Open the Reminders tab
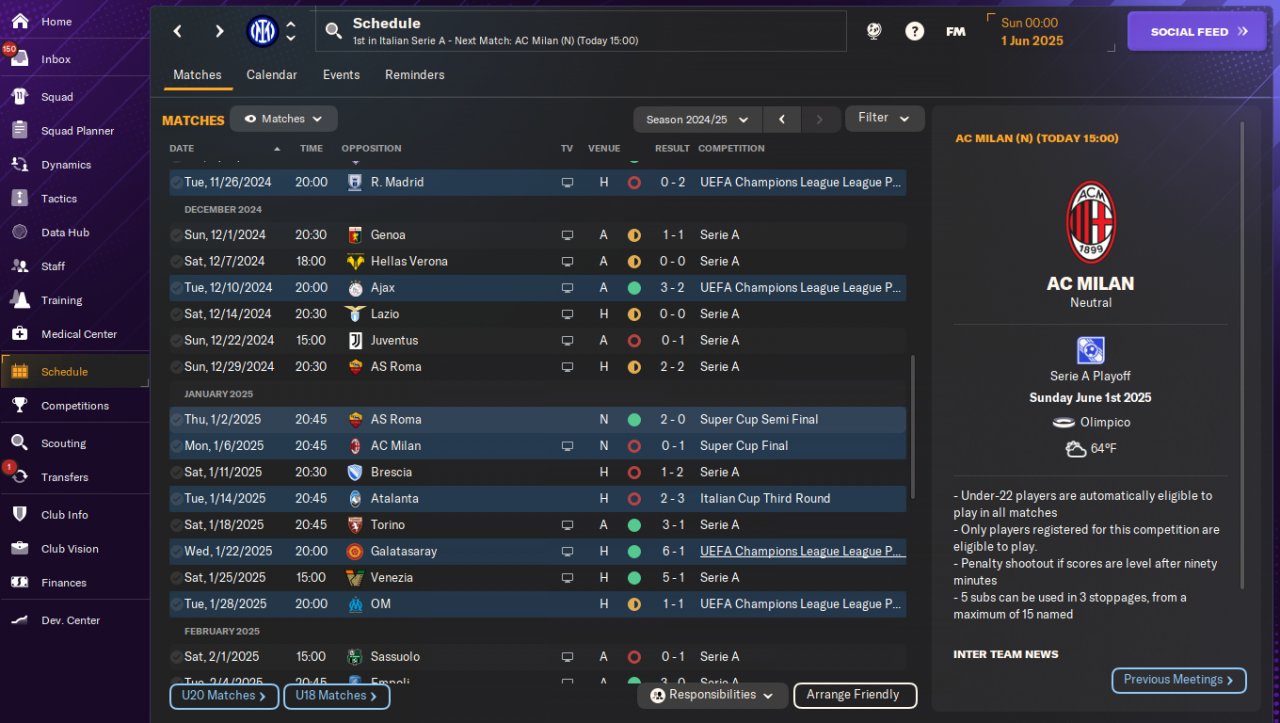 coord(414,75)
